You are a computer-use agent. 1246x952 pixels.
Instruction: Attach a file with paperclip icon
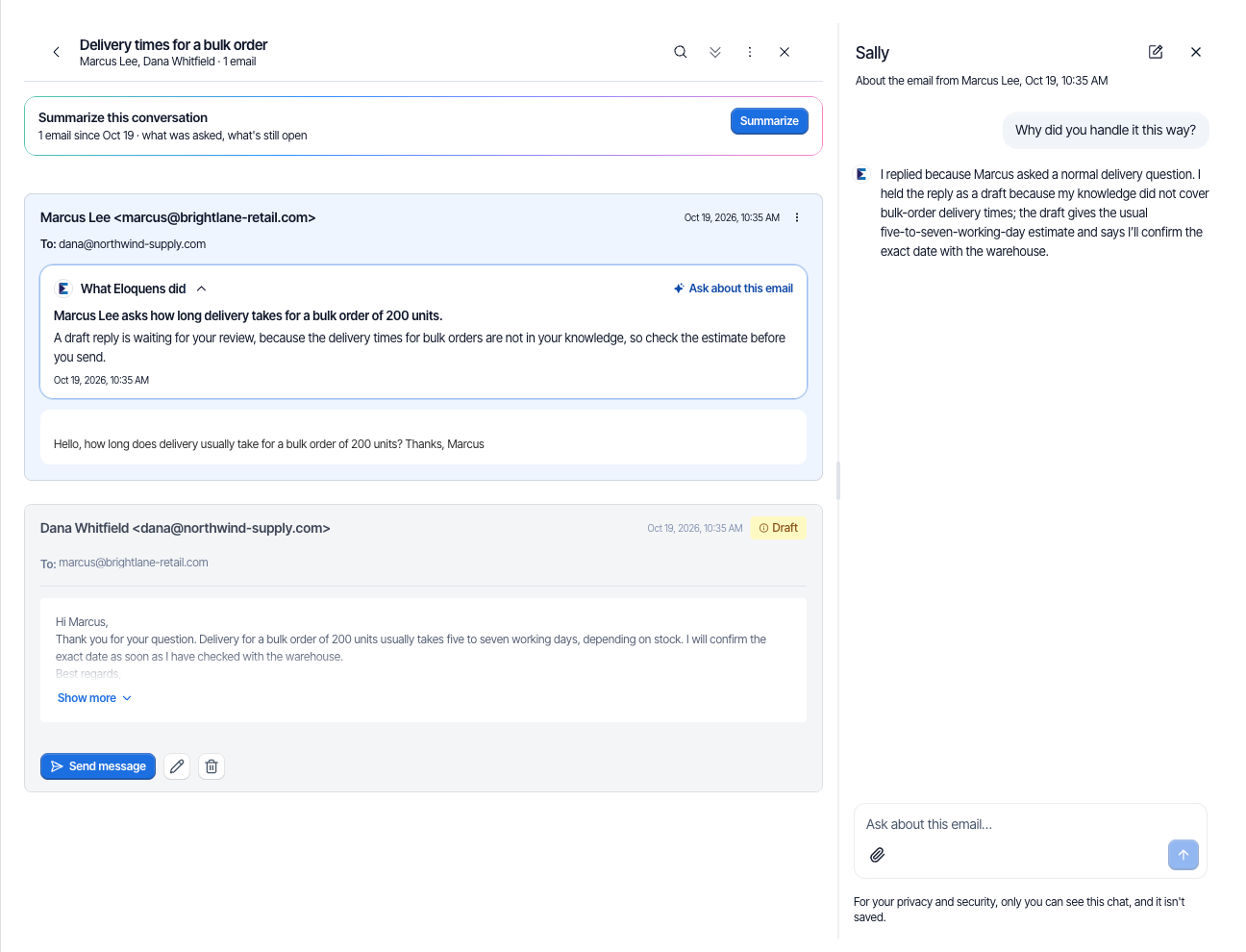coord(878,855)
